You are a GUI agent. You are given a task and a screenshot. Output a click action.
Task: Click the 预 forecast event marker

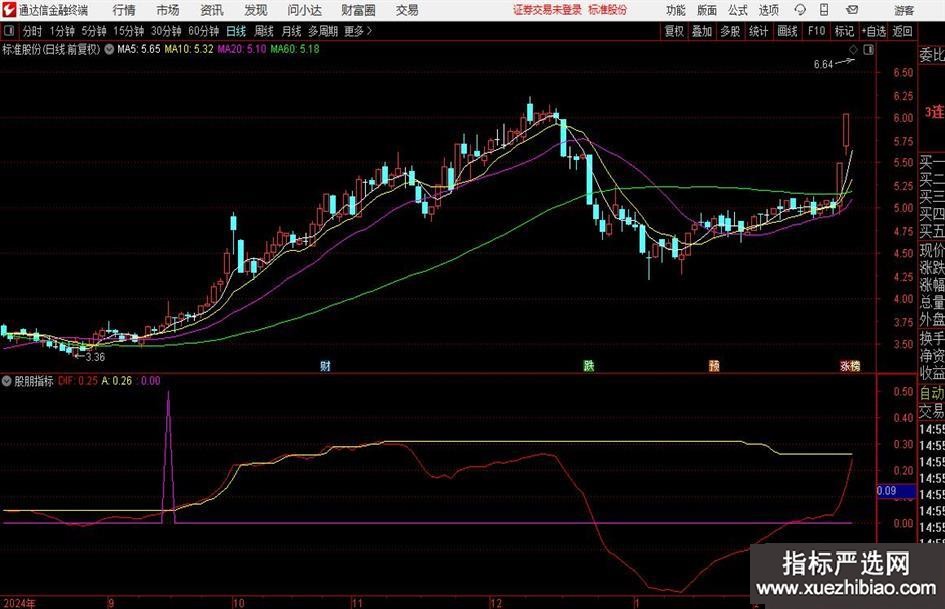point(714,366)
